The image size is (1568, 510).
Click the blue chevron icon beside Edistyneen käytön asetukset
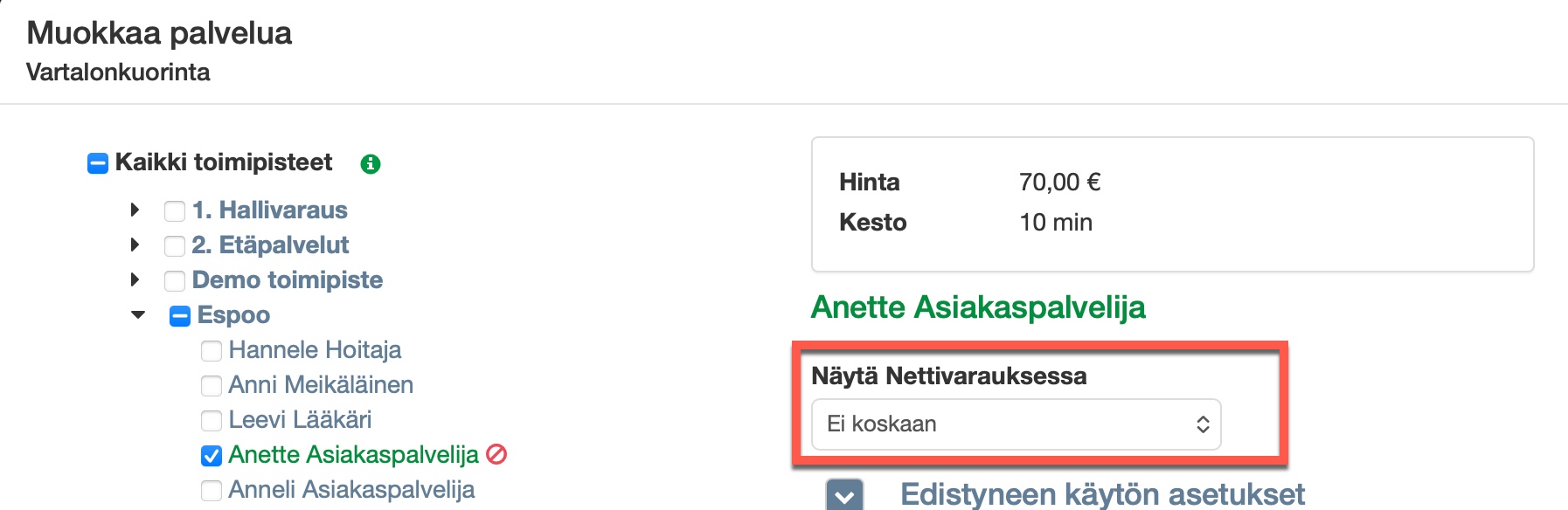coord(844,495)
